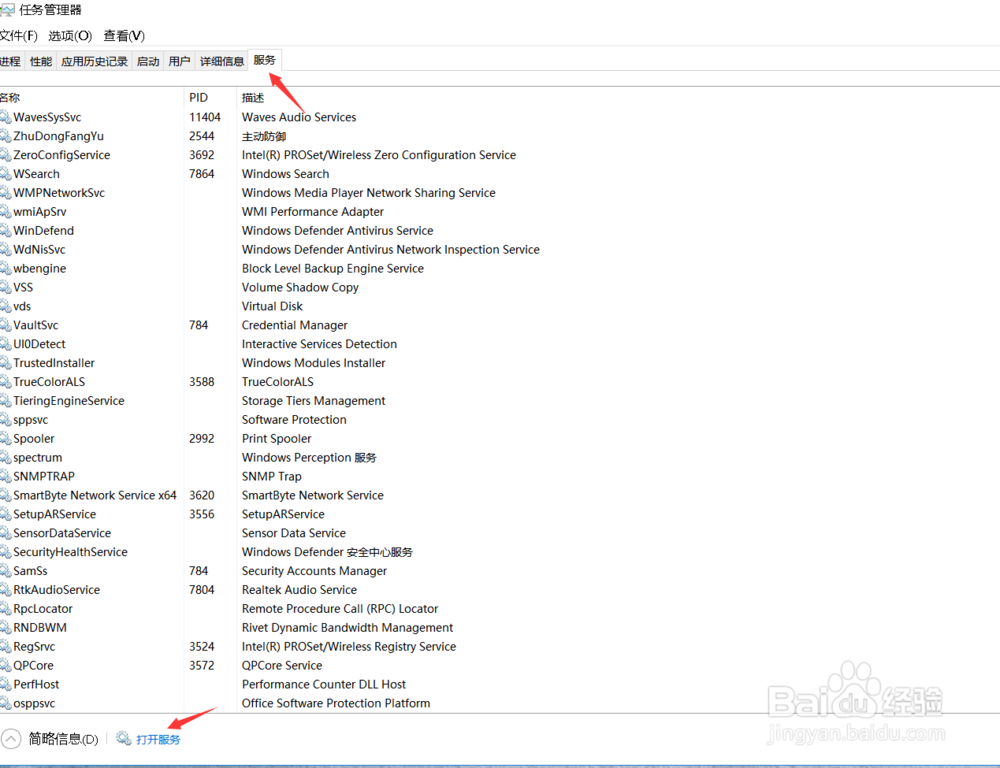
Task: Click the WSearch service gear icon
Action: coord(5,174)
